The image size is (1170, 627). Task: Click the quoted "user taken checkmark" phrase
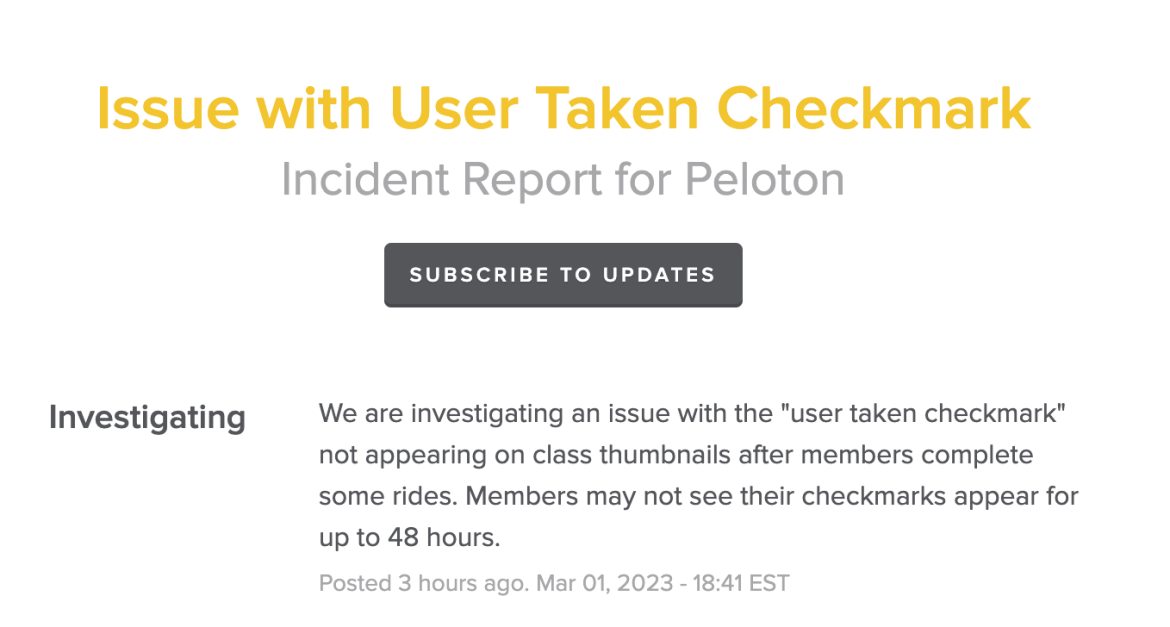922,413
